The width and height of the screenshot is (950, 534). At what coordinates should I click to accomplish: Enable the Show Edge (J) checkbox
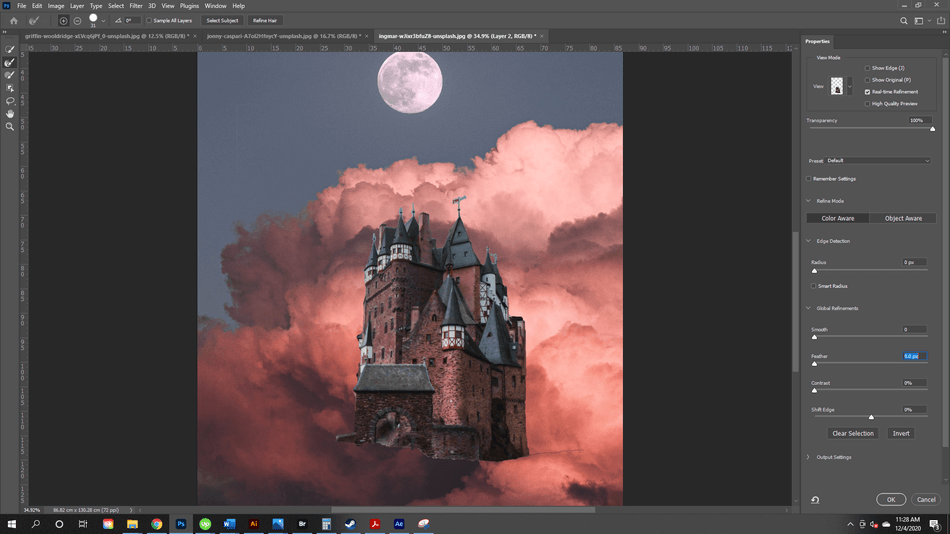click(x=867, y=68)
